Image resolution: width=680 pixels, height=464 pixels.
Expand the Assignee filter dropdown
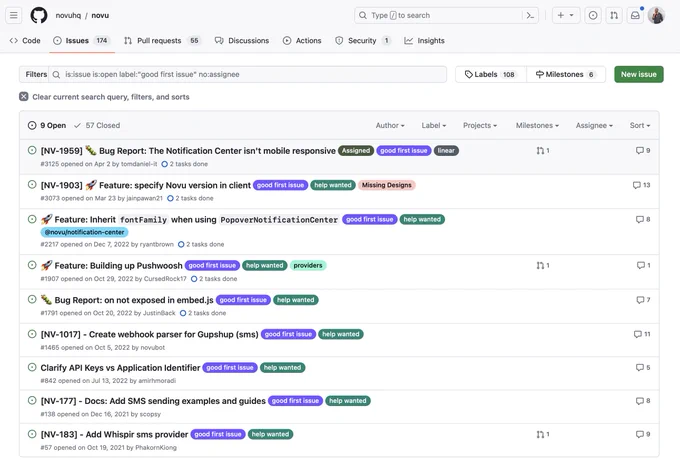pyautogui.click(x=594, y=125)
